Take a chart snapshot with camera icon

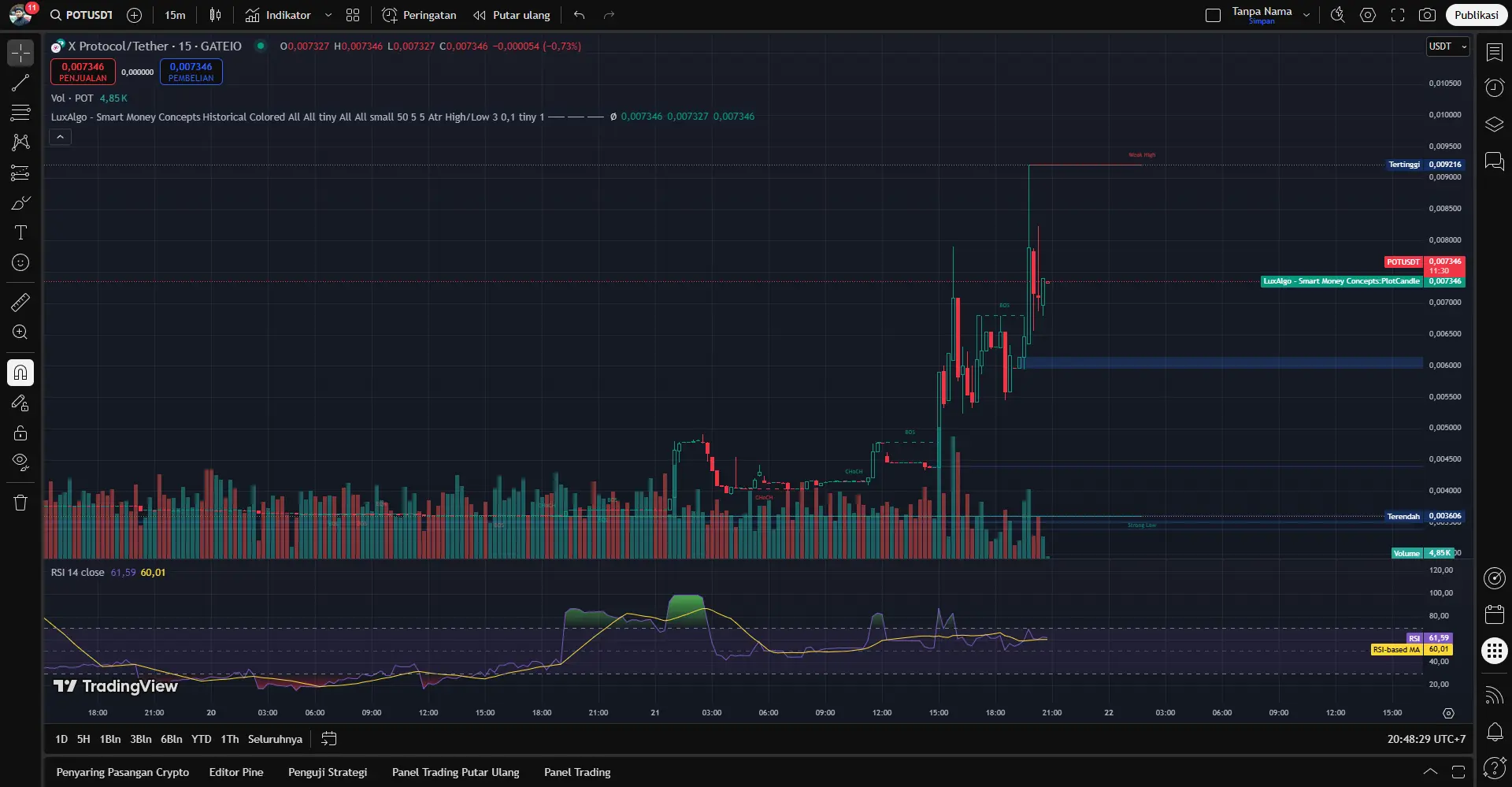click(1427, 15)
